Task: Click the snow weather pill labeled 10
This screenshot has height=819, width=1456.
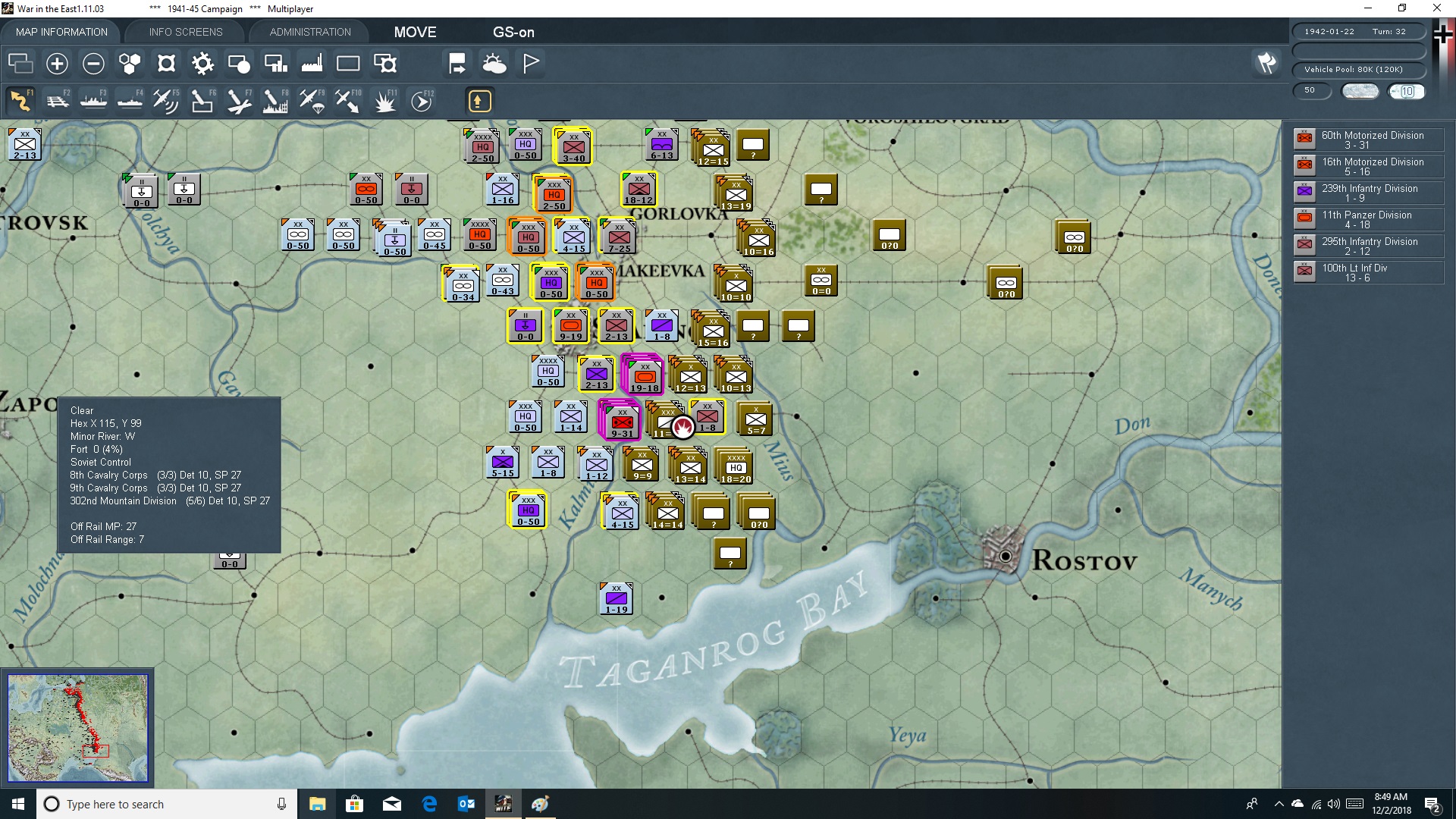Action: 1407,91
